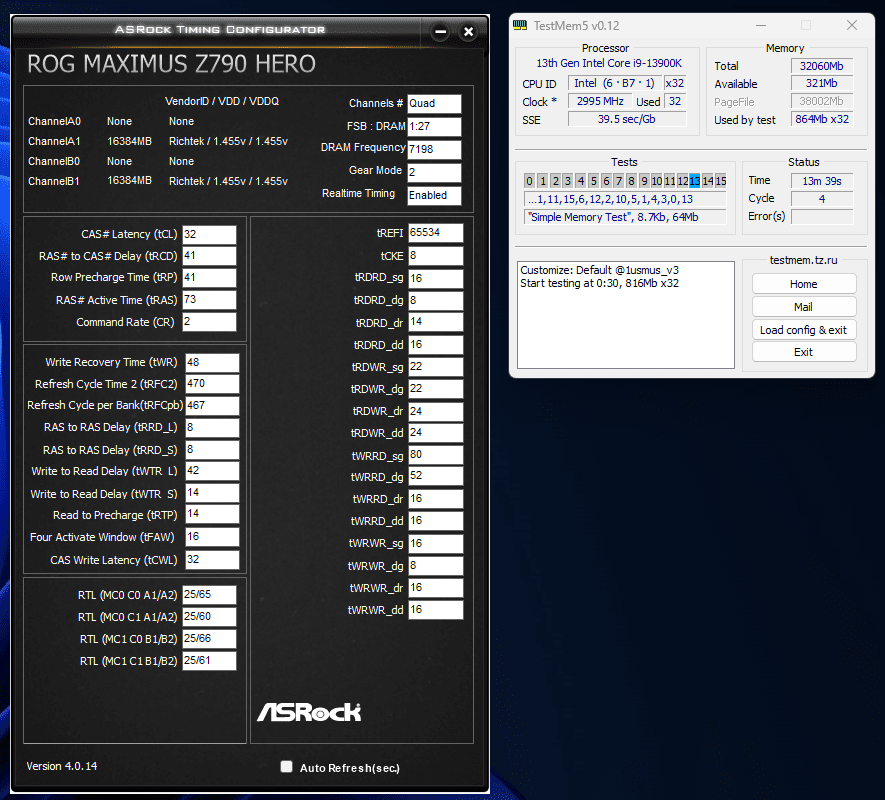This screenshot has width=885, height=800.
Task: Click the Realtime Timing field showing Enabled
Action: click(x=434, y=195)
